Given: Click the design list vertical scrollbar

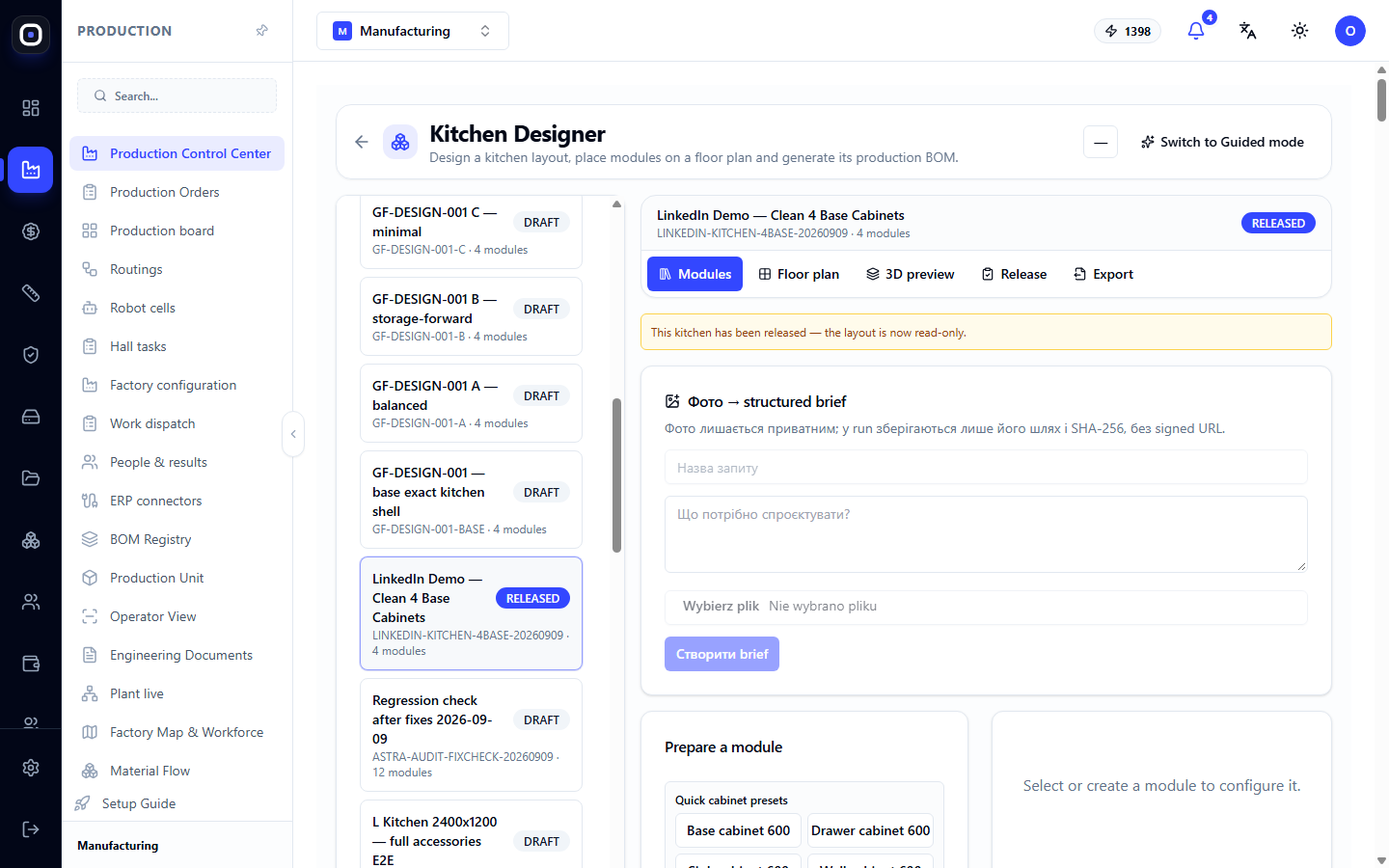Looking at the screenshot, I should (x=616, y=475).
